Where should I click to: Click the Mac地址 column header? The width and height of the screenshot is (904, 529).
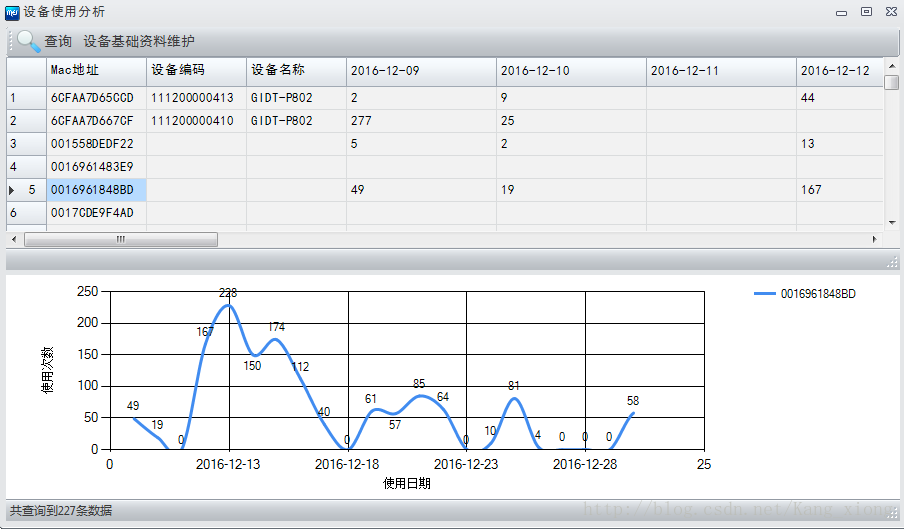click(x=96, y=71)
